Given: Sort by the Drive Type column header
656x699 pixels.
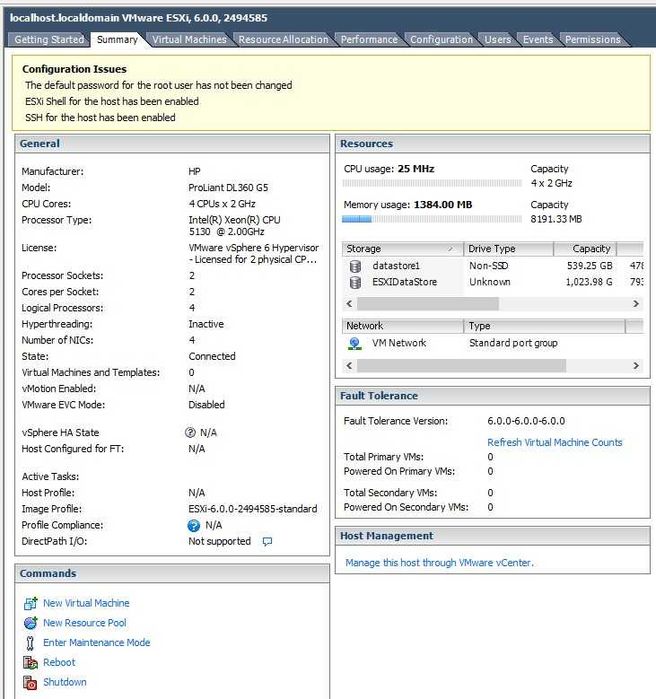Looking at the screenshot, I should tap(508, 249).
